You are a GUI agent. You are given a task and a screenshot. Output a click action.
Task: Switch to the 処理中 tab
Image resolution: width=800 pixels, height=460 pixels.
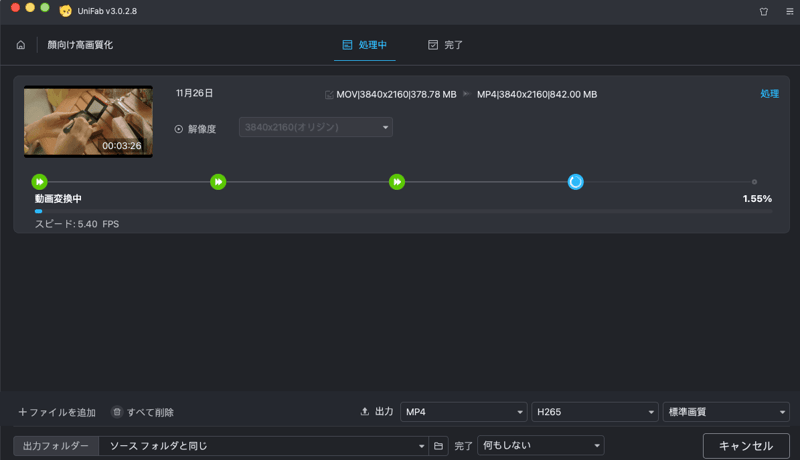tap(364, 45)
